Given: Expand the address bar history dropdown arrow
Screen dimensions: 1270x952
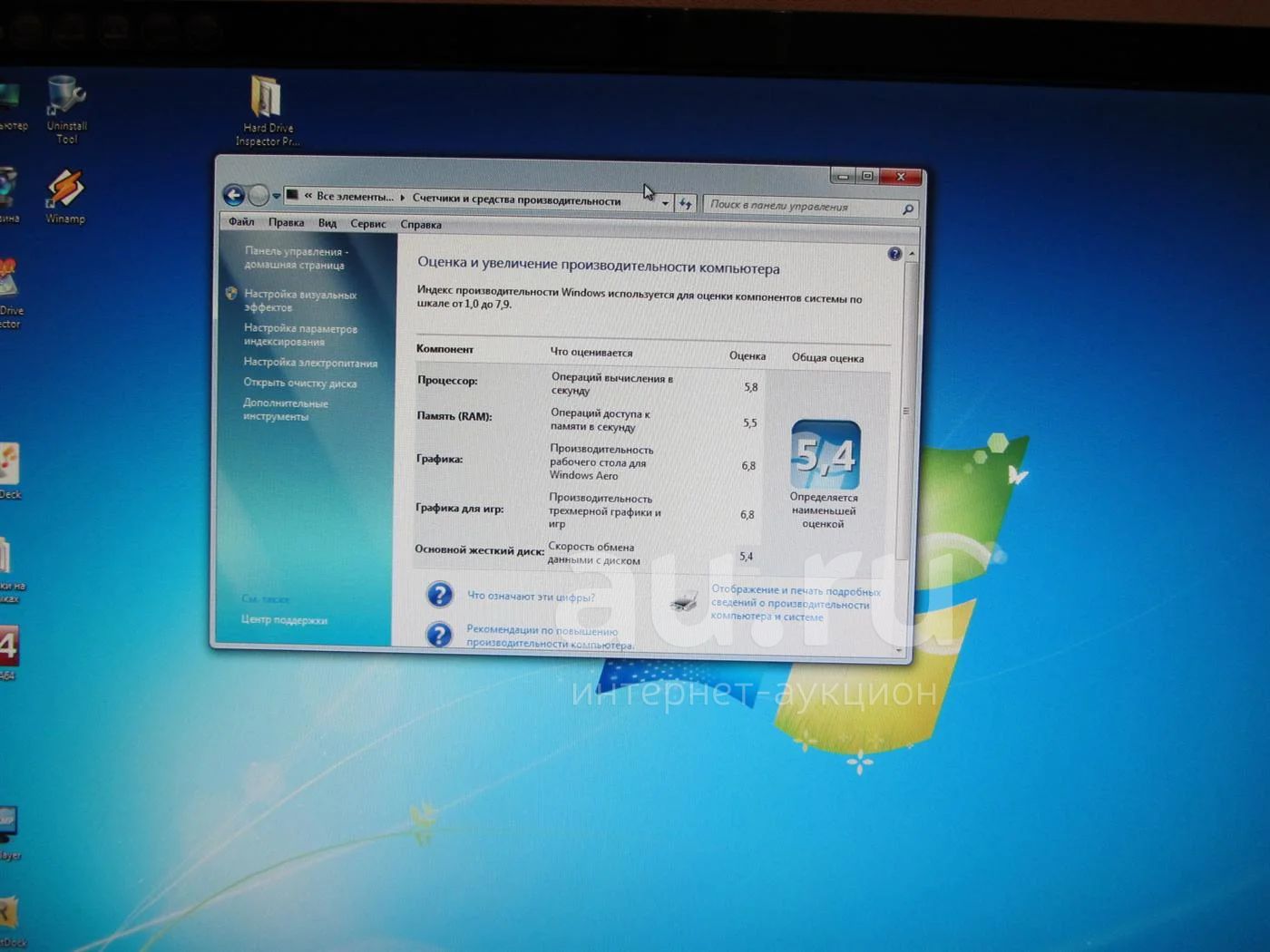Looking at the screenshot, I should (x=665, y=203).
